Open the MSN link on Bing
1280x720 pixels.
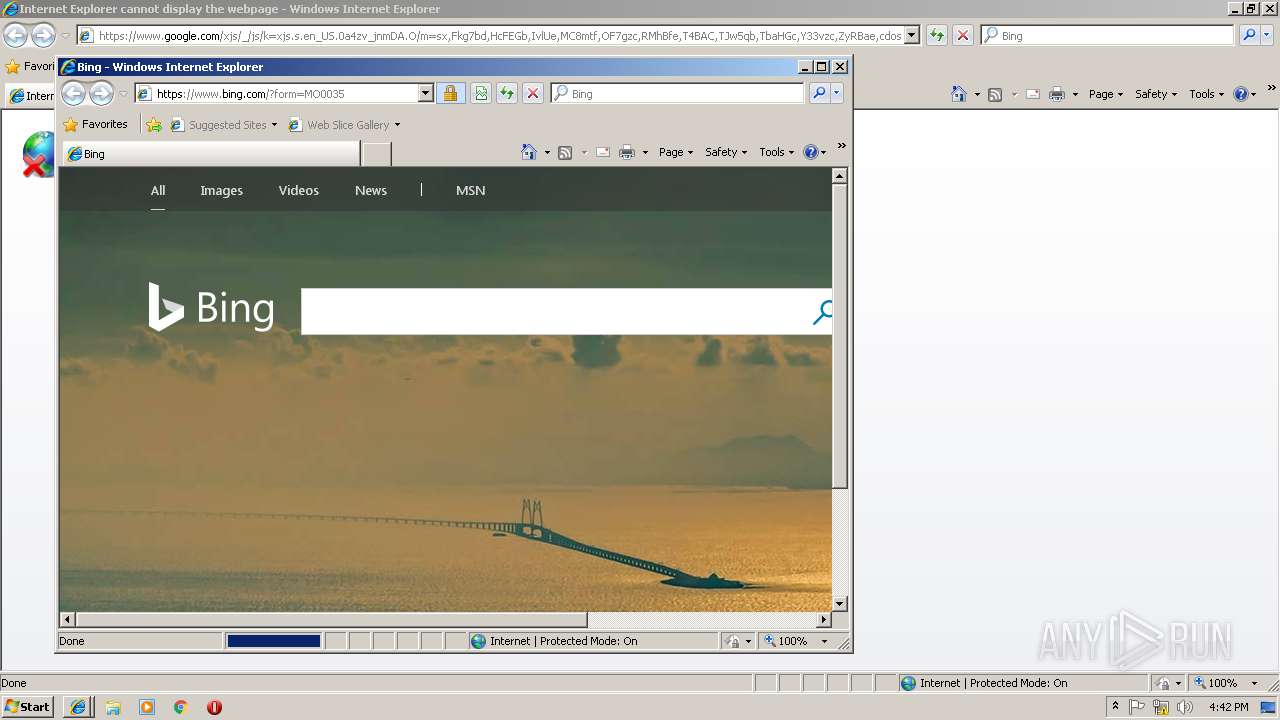pos(470,190)
